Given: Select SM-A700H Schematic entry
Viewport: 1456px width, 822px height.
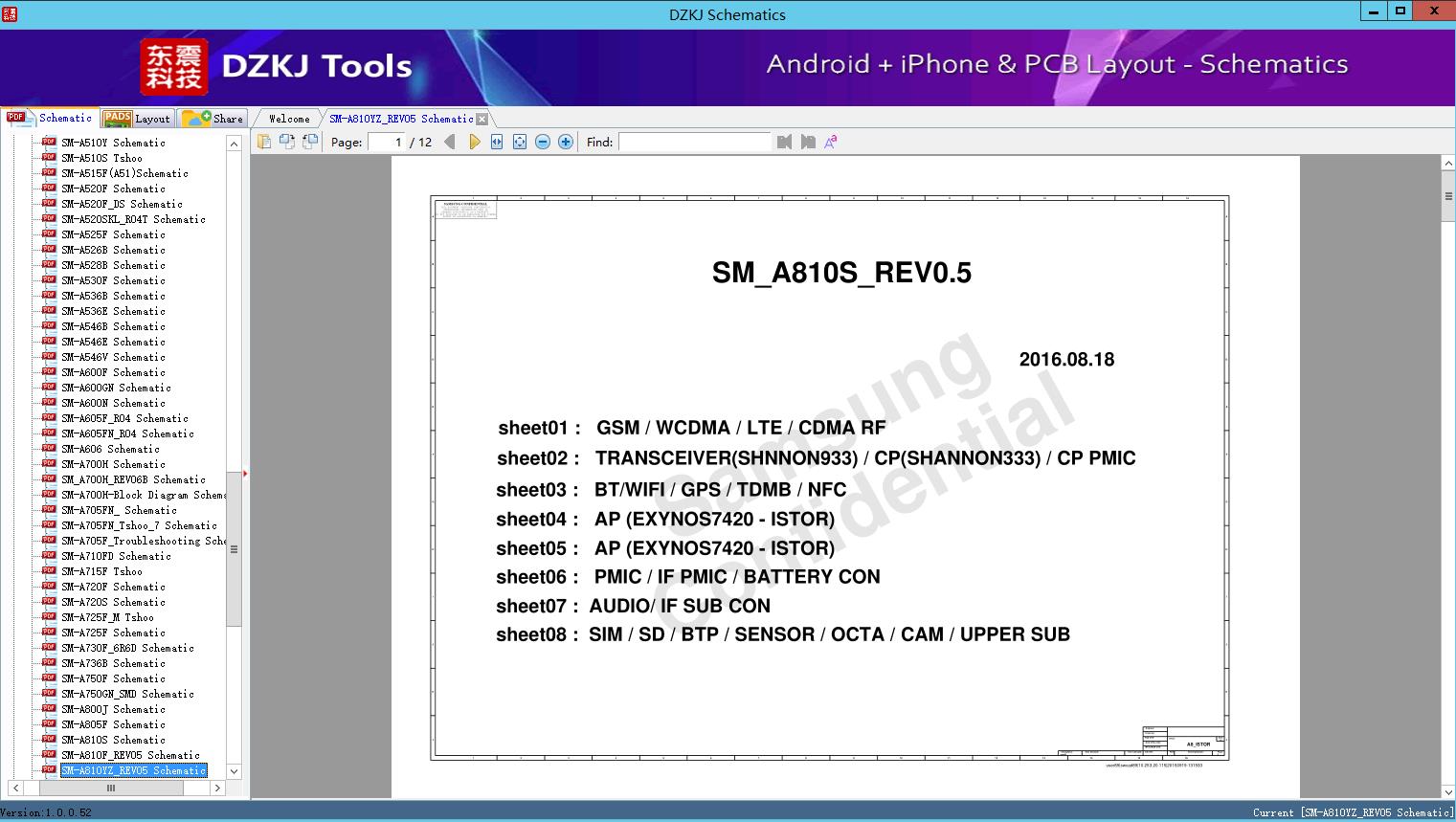Looking at the screenshot, I should (x=113, y=464).
